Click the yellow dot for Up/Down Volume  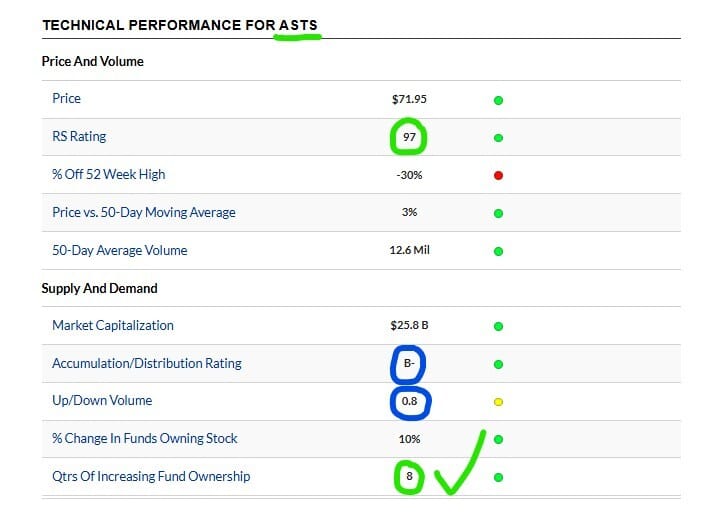pos(498,402)
